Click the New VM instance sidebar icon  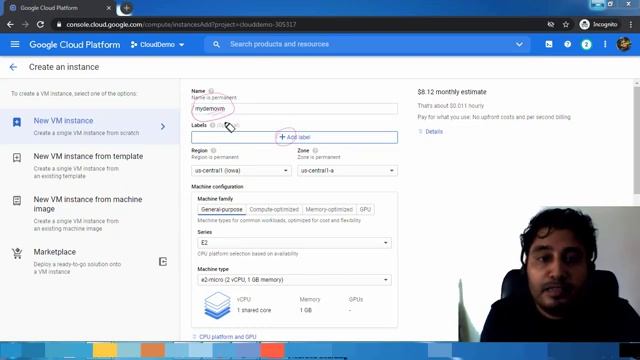point(17,122)
